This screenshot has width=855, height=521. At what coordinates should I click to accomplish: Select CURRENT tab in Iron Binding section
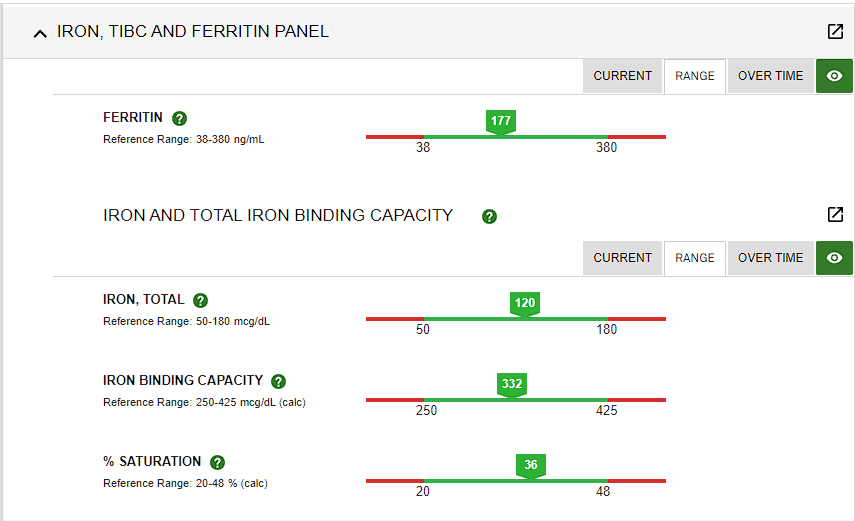point(622,257)
